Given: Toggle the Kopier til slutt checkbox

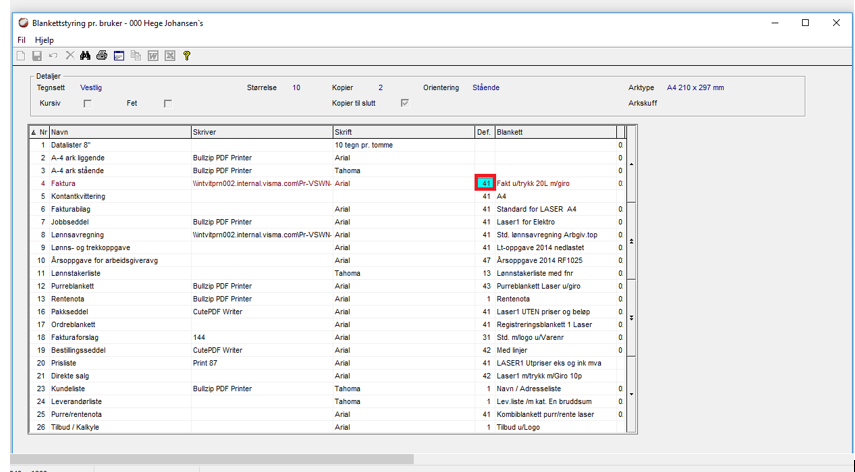Looking at the screenshot, I should coord(404,103).
